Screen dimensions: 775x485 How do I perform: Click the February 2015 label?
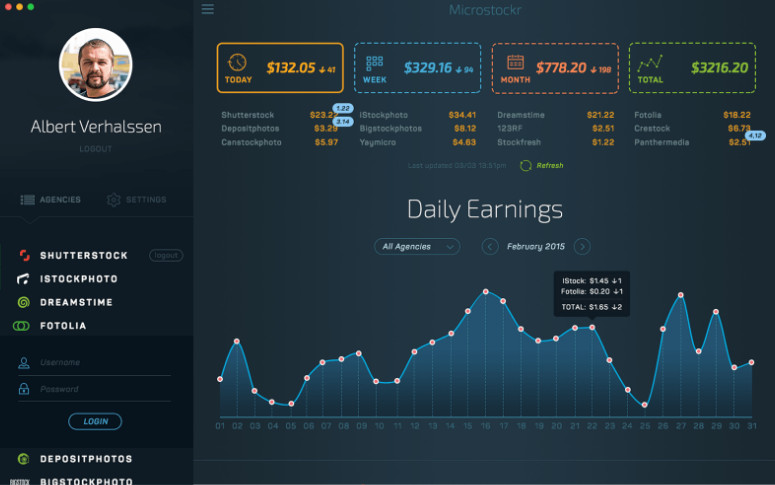pos(536,246)
